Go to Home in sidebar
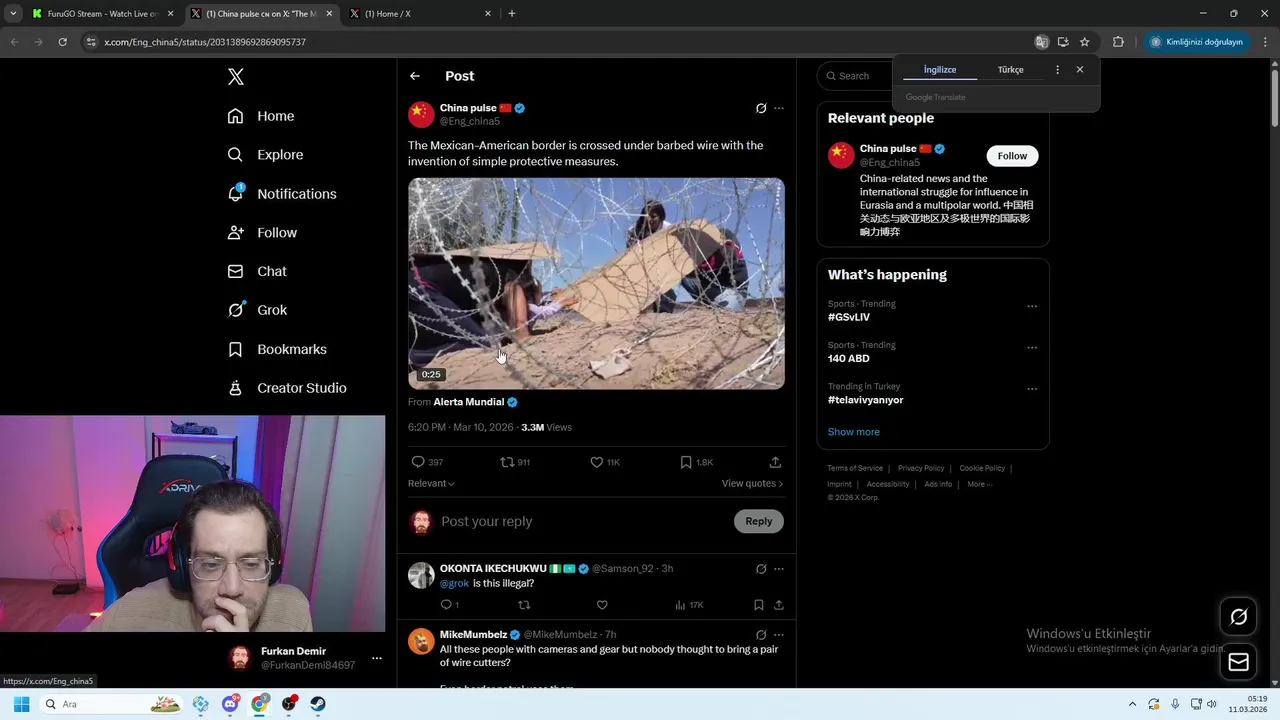Viewport: 1280px width, 720px height. (x=261, y=116)
